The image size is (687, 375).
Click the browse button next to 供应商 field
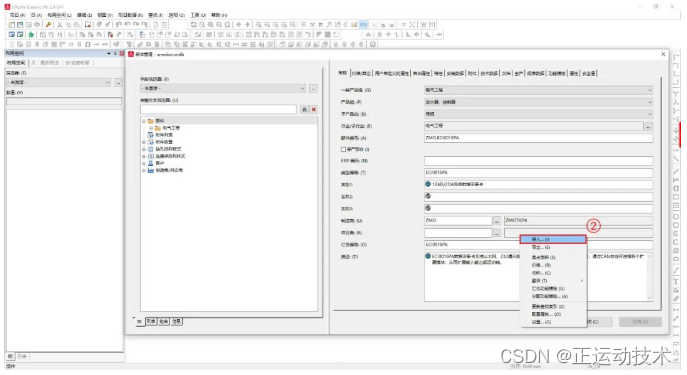(x=496, y=233)
